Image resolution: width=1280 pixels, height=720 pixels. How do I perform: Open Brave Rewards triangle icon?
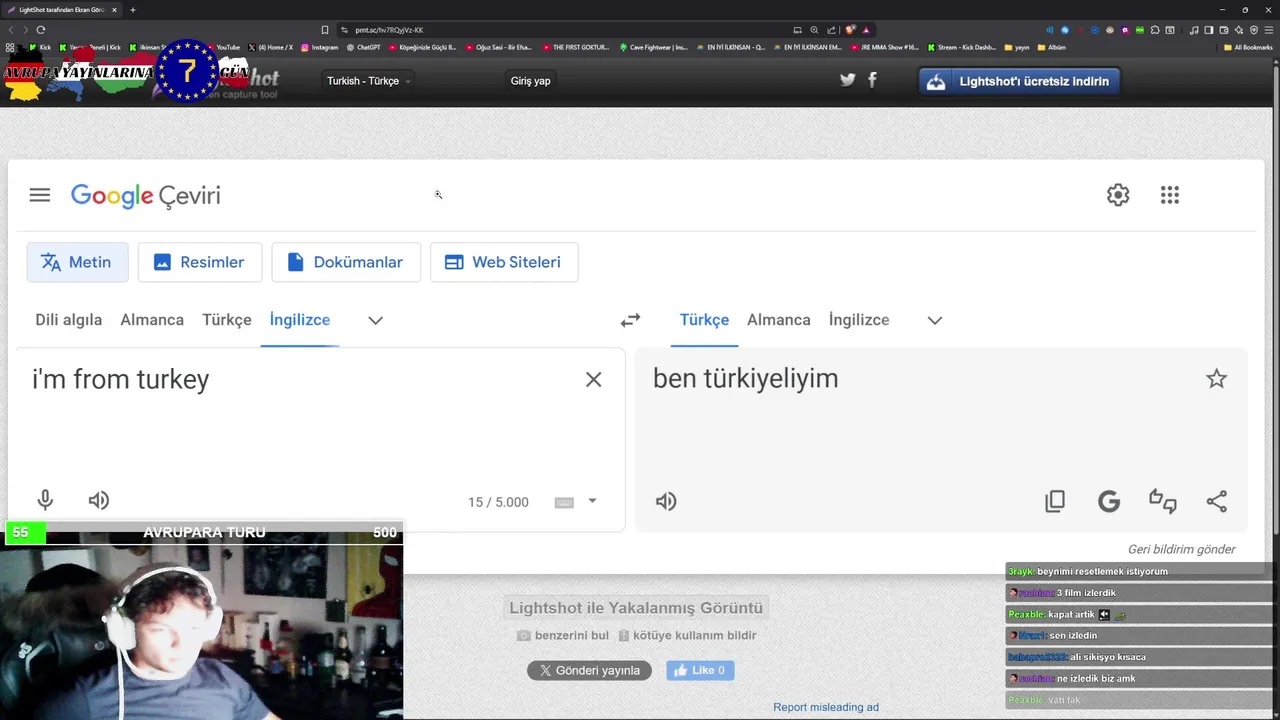point(866,30)
